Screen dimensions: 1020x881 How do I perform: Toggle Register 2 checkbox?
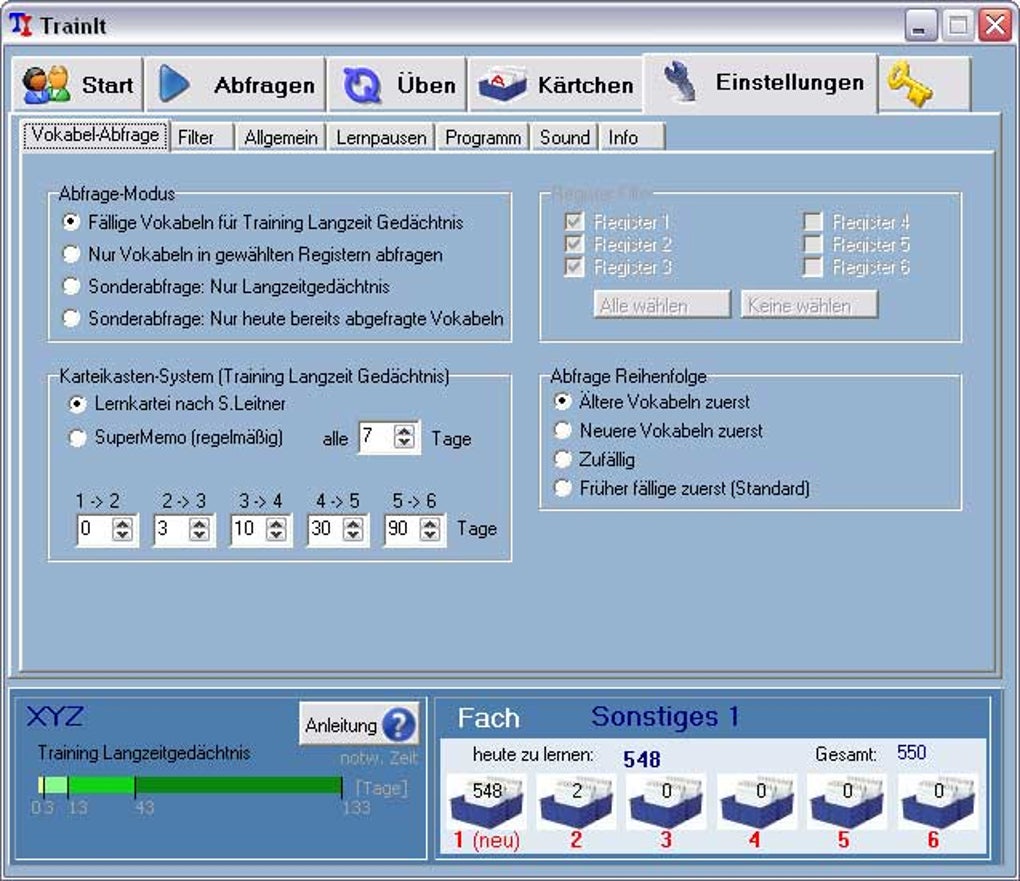(574, 245)
